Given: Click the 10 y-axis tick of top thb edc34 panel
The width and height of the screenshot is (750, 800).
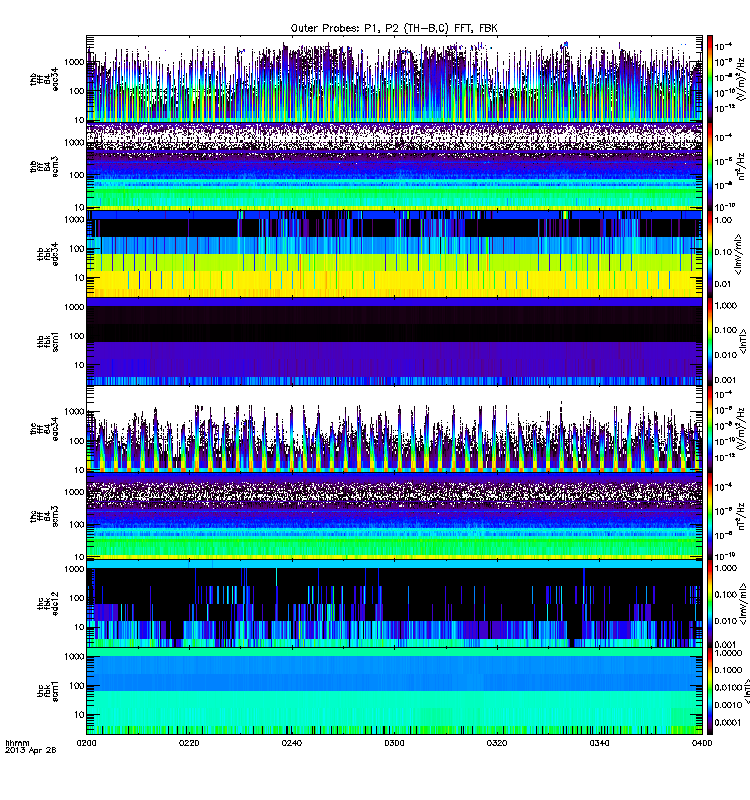Looking at the screenshot, I should pyautogui.click(x=79, y=120).
